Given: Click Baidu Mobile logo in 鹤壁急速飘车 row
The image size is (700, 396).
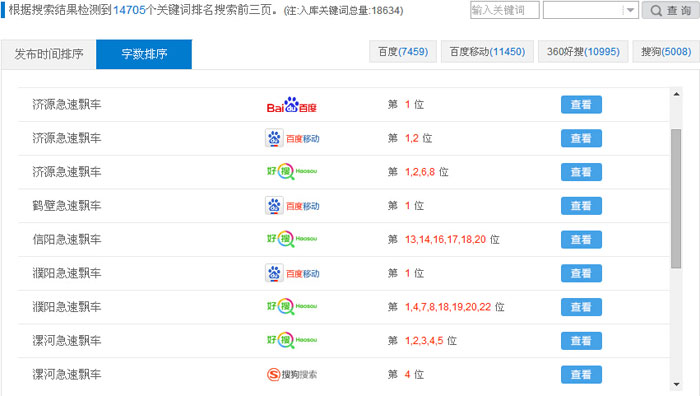Looking at the screenshot, I should pos(292,206).
